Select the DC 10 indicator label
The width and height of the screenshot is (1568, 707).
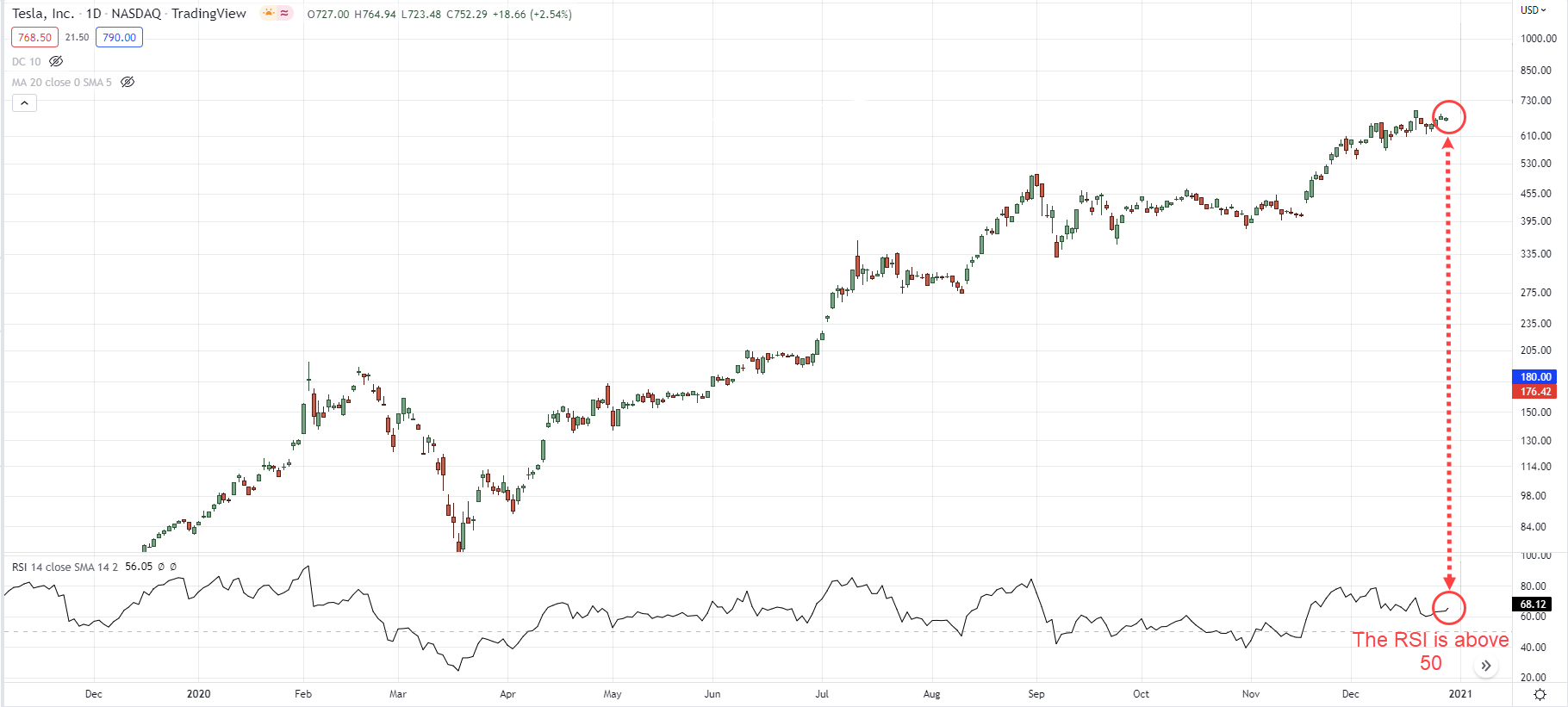[x=27, y=61]
